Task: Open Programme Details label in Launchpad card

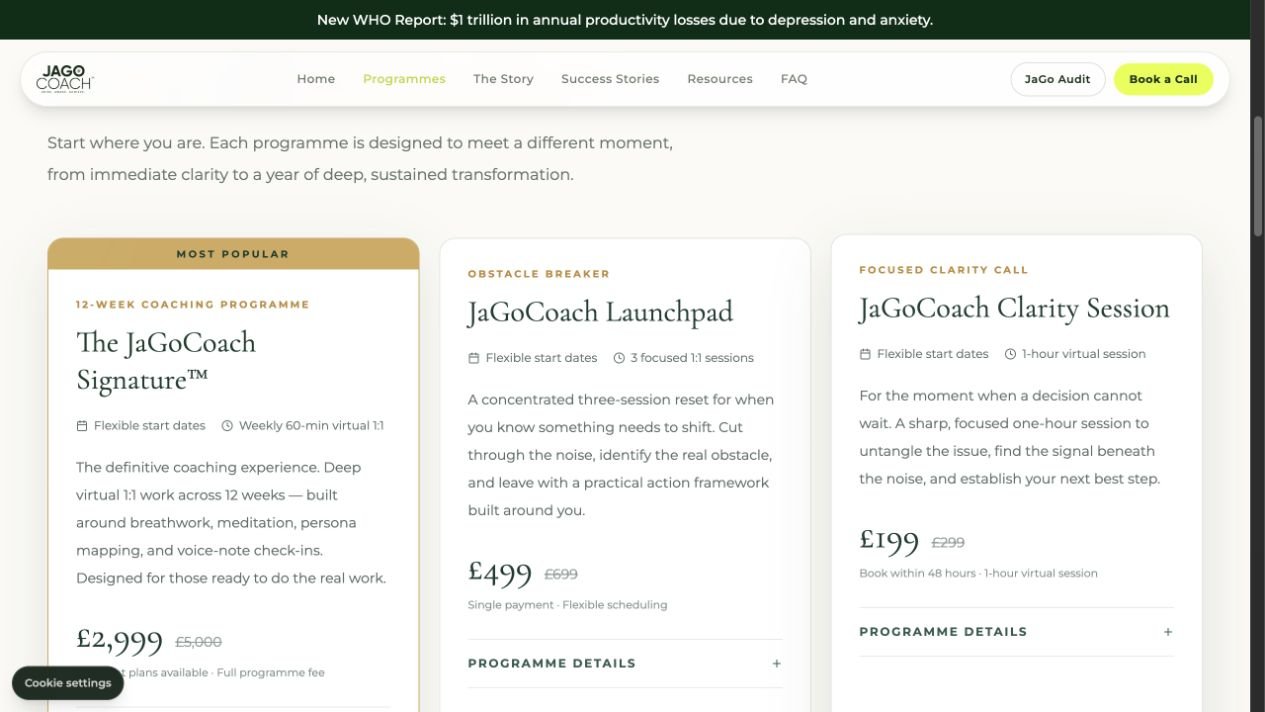Action: coord(552,663)
